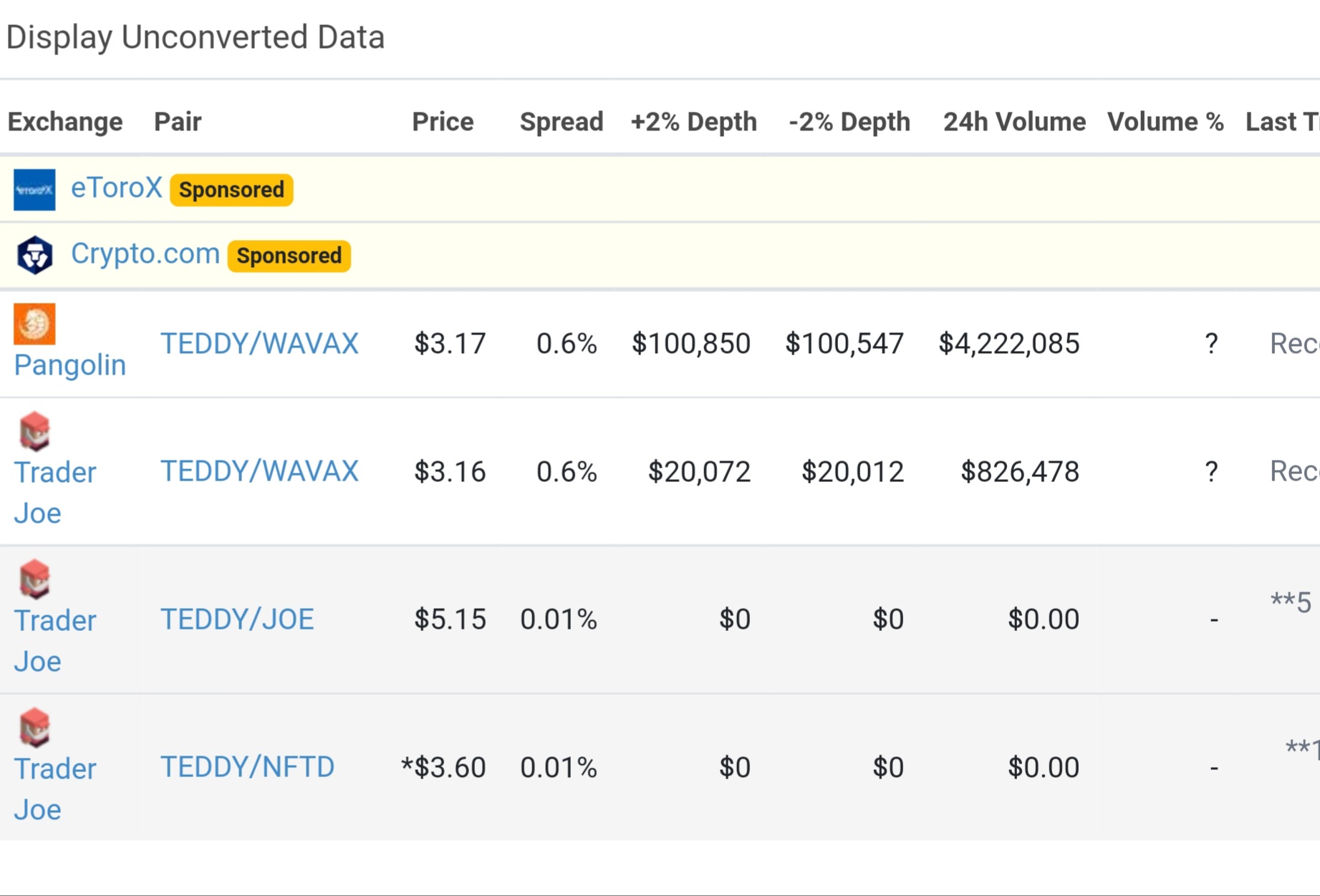Click the 0.01% spread in TEDDY/NFTD row

[x=559, y=768]
